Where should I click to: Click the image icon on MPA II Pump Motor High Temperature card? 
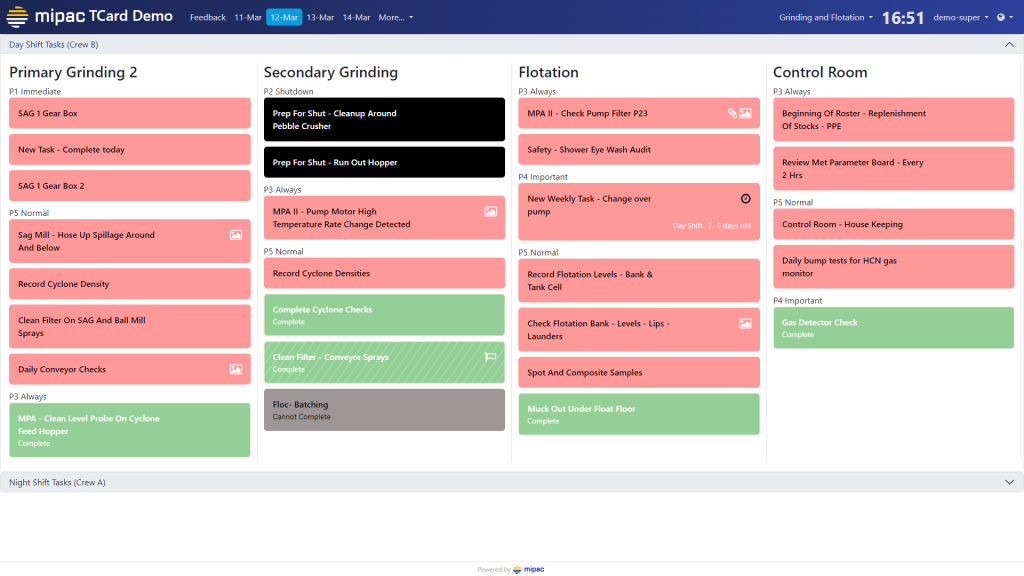[489, 211]
